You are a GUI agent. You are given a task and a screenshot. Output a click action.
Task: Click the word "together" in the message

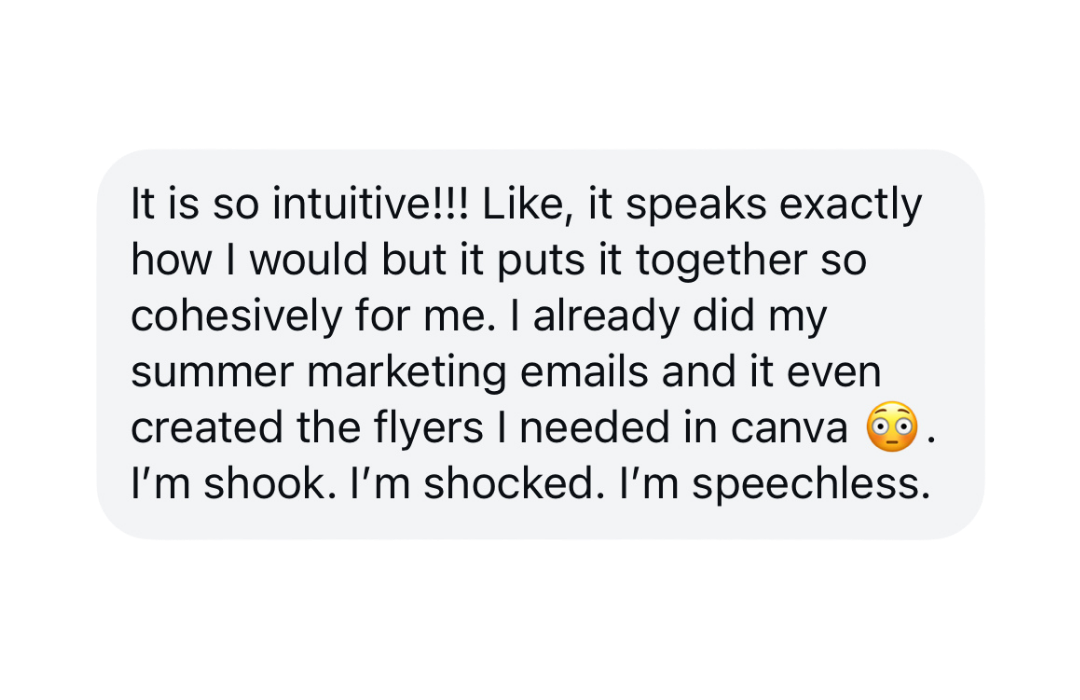tap(720, 263)
